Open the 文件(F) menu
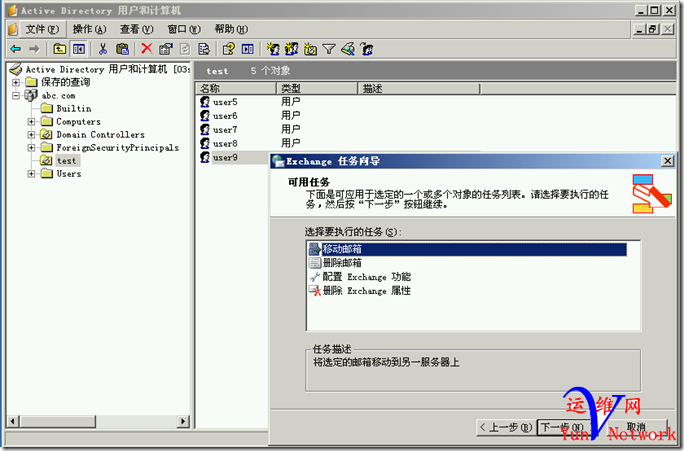This screenshot has width=684, height=451. (42, 29)
